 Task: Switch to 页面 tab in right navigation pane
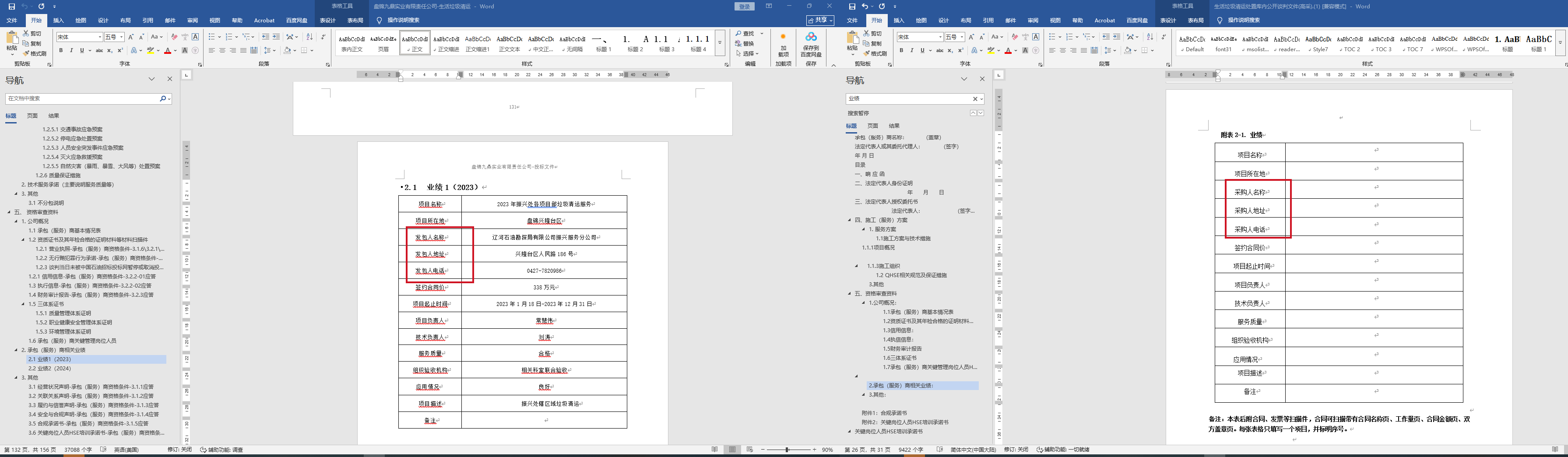click(x=872, y=126)
